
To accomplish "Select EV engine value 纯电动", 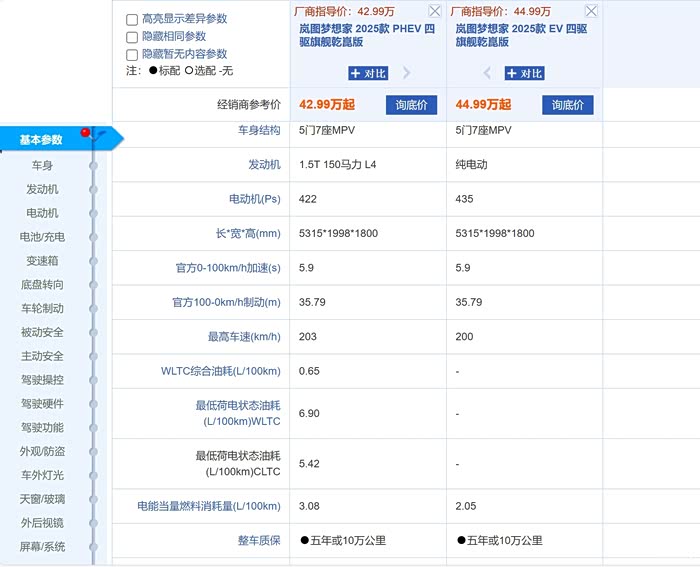I will [471, 165].
